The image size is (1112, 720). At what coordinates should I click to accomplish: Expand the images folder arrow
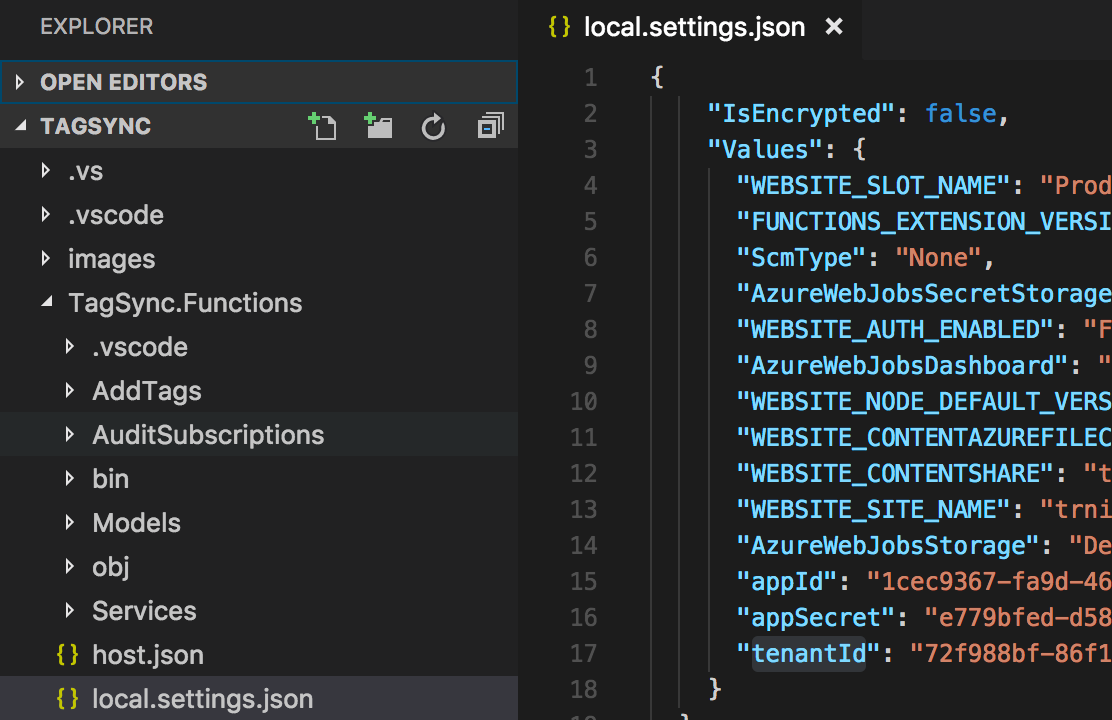pos(45,258)
